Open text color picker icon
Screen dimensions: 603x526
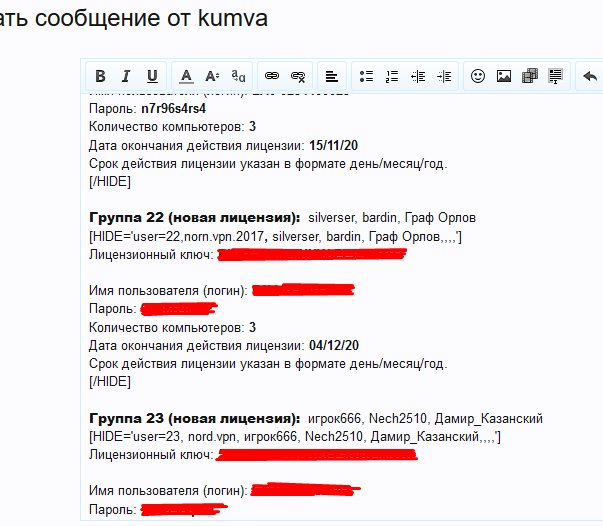187,76
